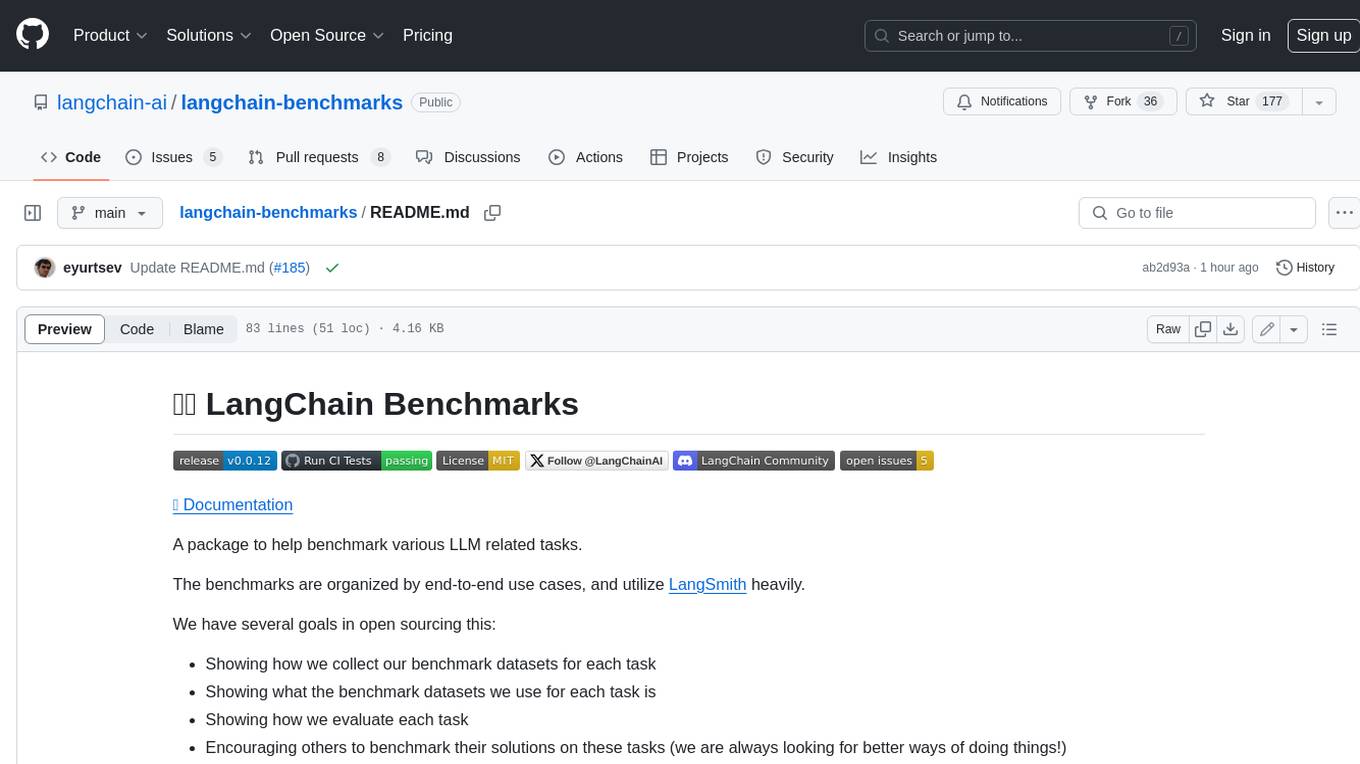Viewport: 1360px width, 764px height.
Task: Expand the Solutions menu
Action: pyautogui.click(x=209, y=35)
